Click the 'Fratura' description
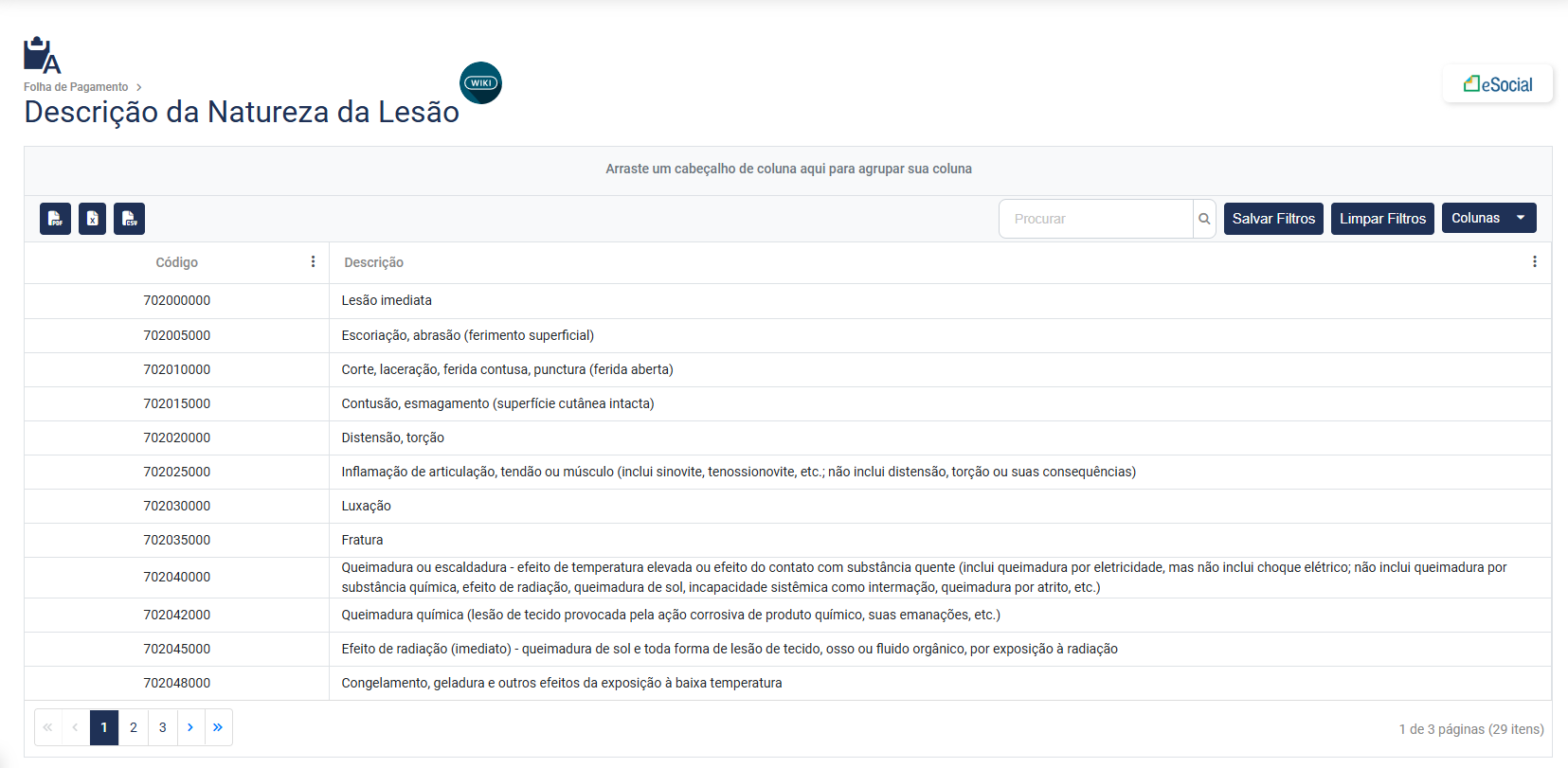 (363, 540)
